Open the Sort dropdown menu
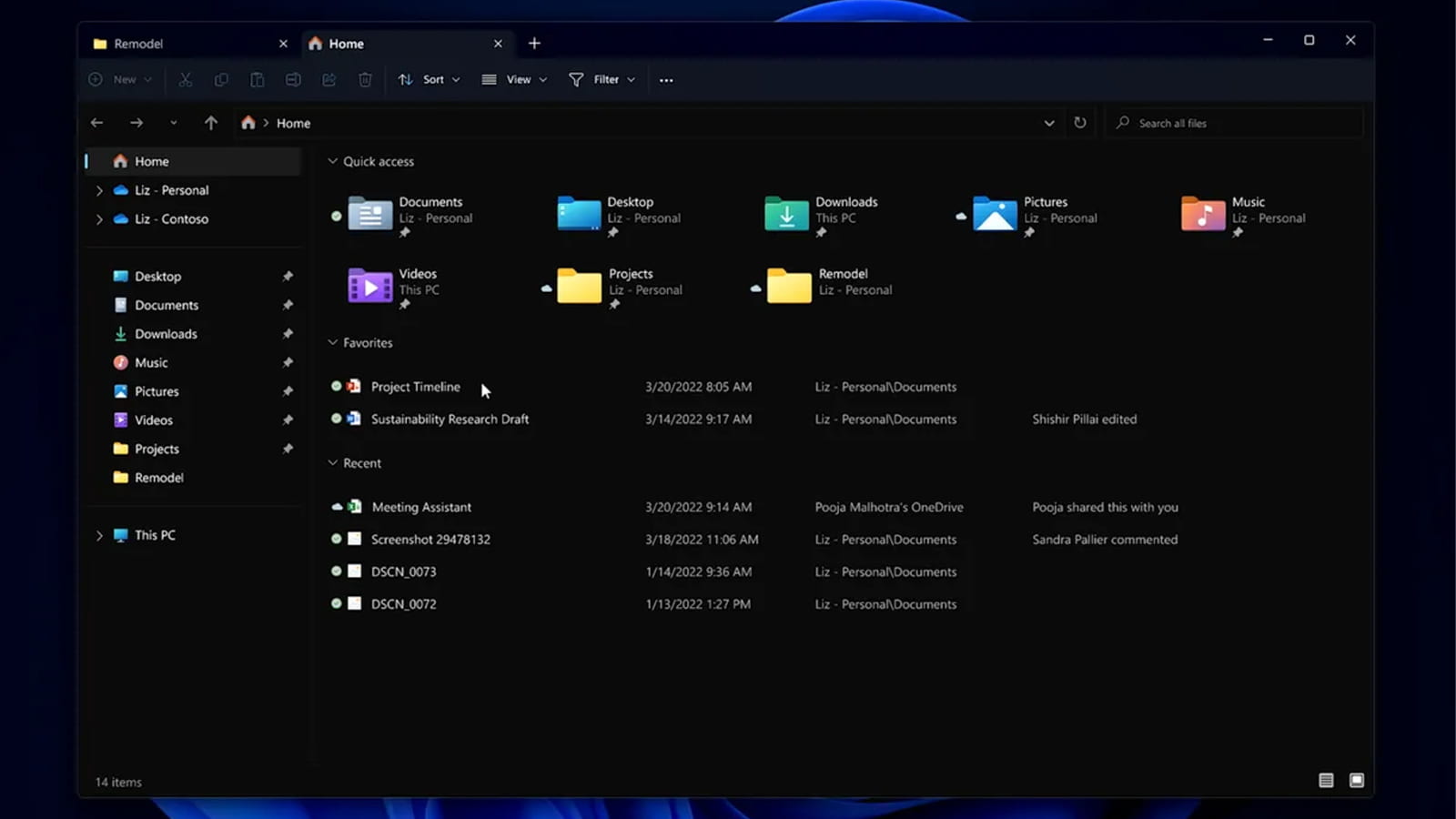The image size is (1456, 819). [430, 80]
